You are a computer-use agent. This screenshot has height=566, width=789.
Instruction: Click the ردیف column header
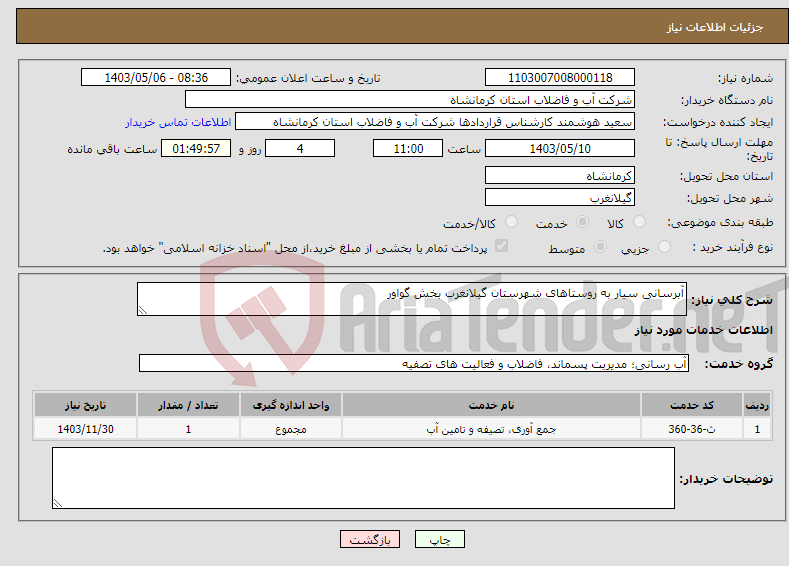coord(757,405)
